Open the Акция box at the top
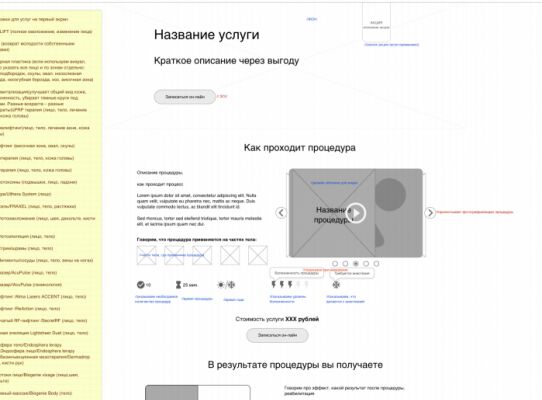Image resolution: width=542 pixels, height=400 pixels. (x=376, y=23)
